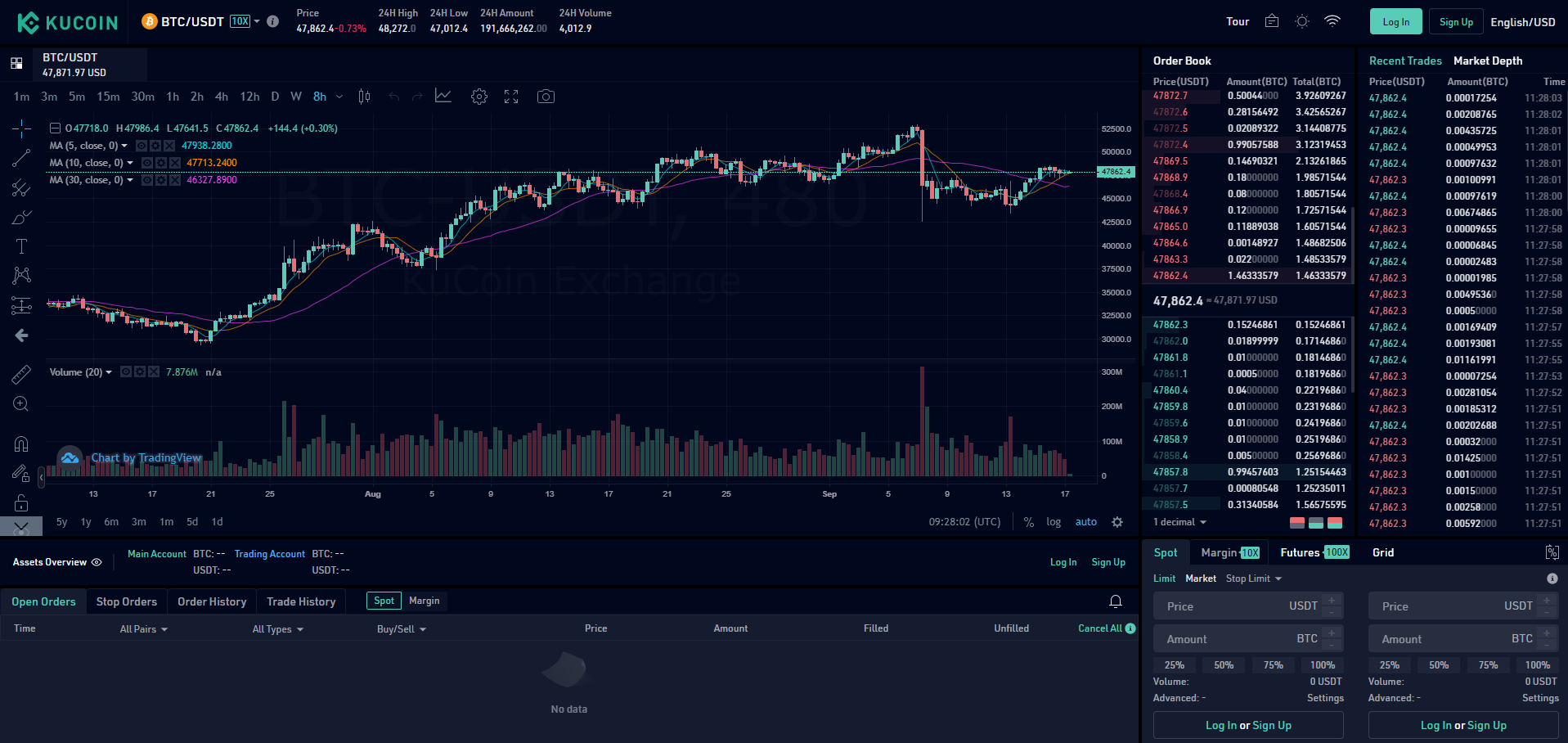
Task: Select the zoom in tool
Action: (x=21, y=404)
